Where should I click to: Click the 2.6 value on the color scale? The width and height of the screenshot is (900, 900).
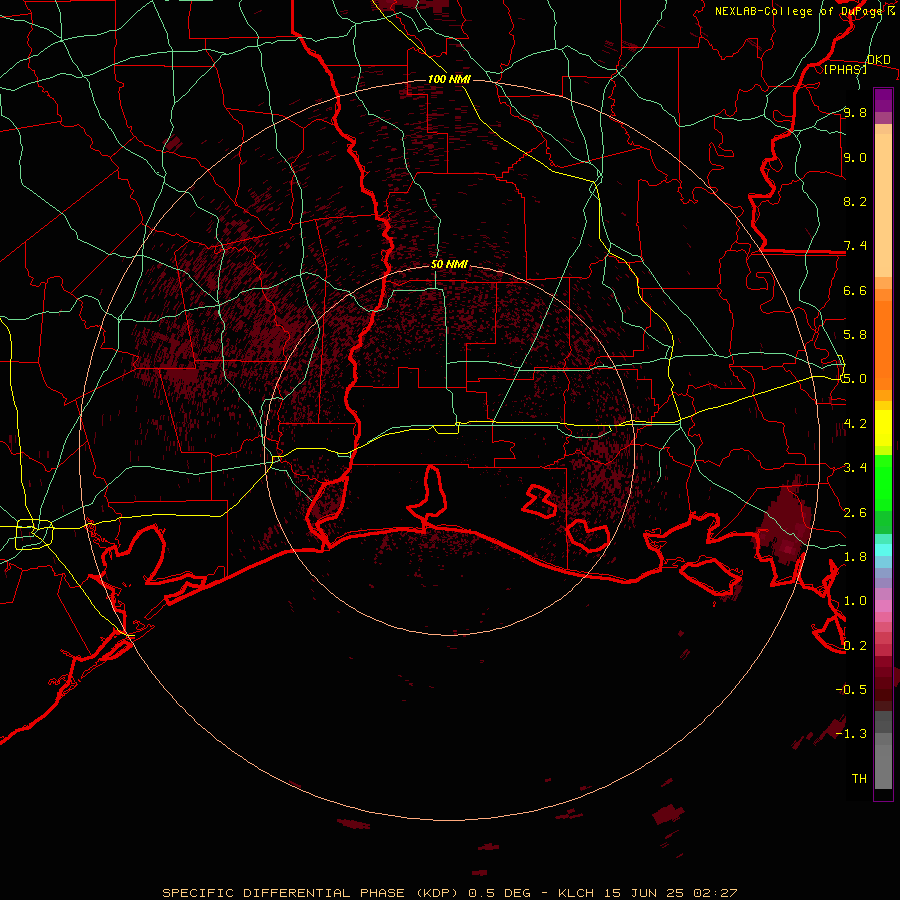[x=855, y=512]
